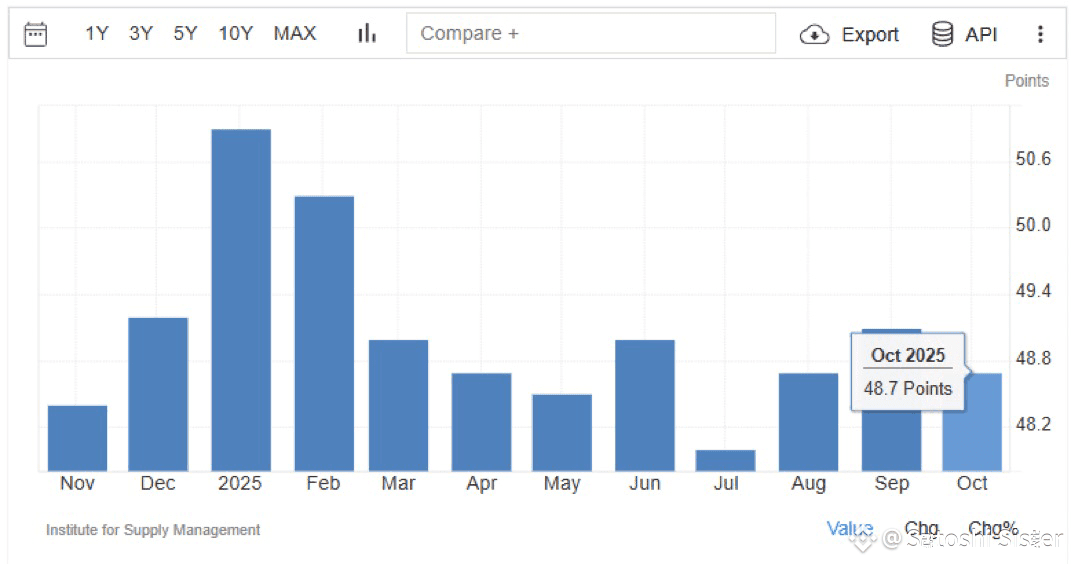Select the Jul bar in chart
The height and width of the screenshot is (564, 1071).
click(725, 460)
